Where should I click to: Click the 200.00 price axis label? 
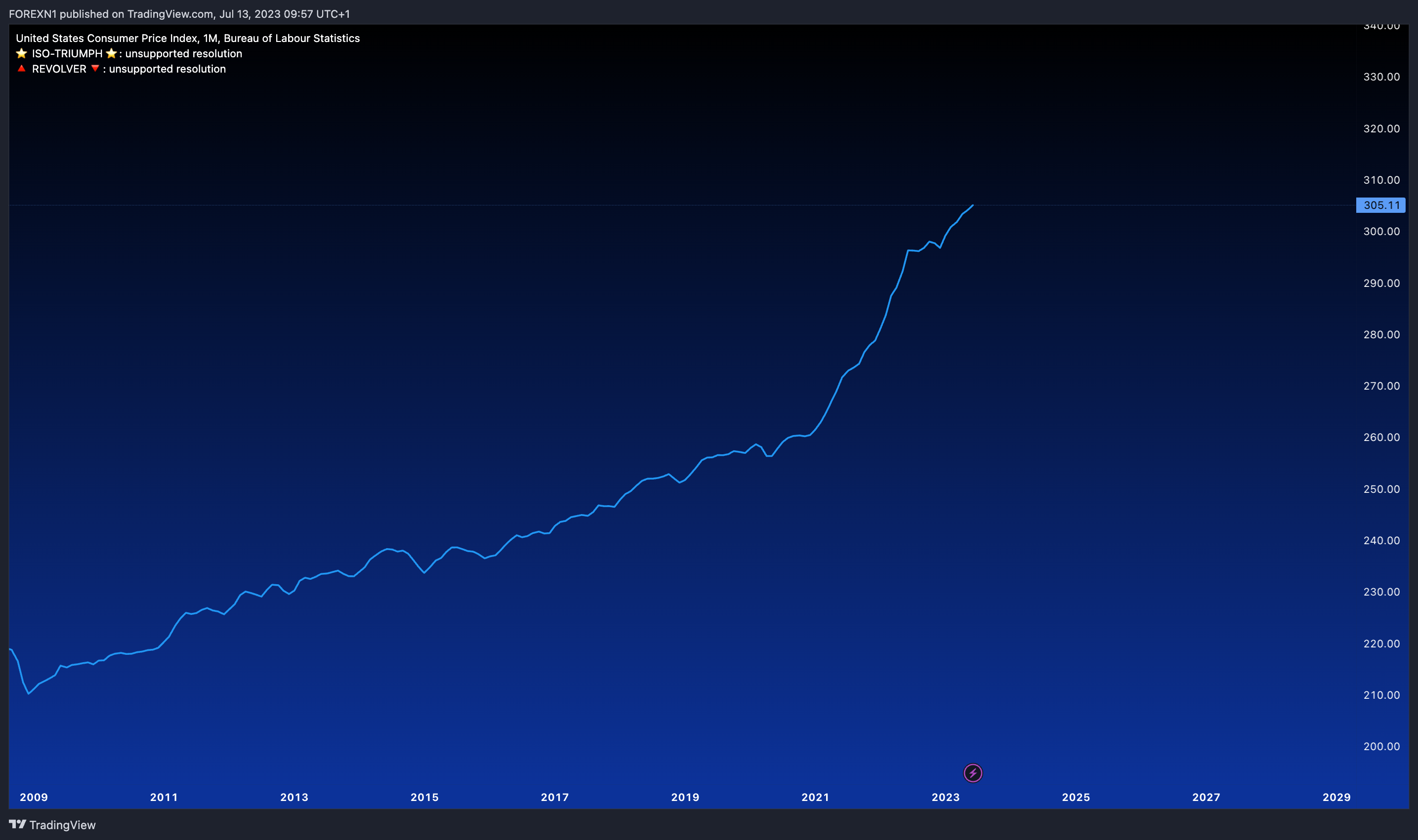[1381, 746]
